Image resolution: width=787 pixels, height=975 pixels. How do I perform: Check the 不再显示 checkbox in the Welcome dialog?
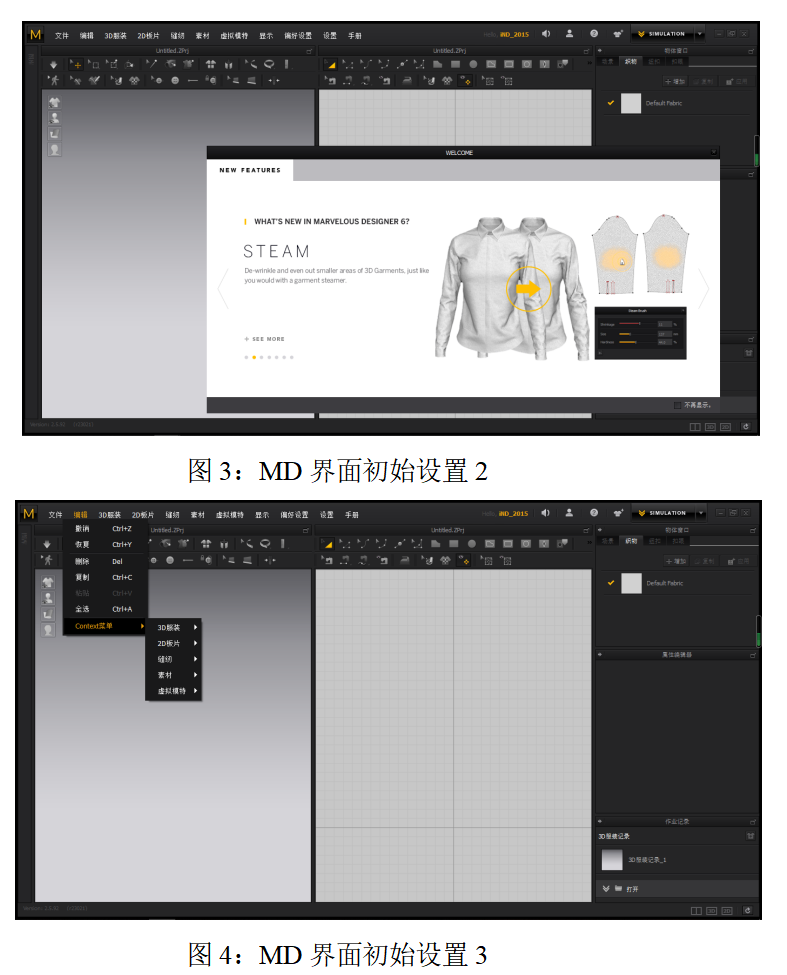[x=678, y=405]
